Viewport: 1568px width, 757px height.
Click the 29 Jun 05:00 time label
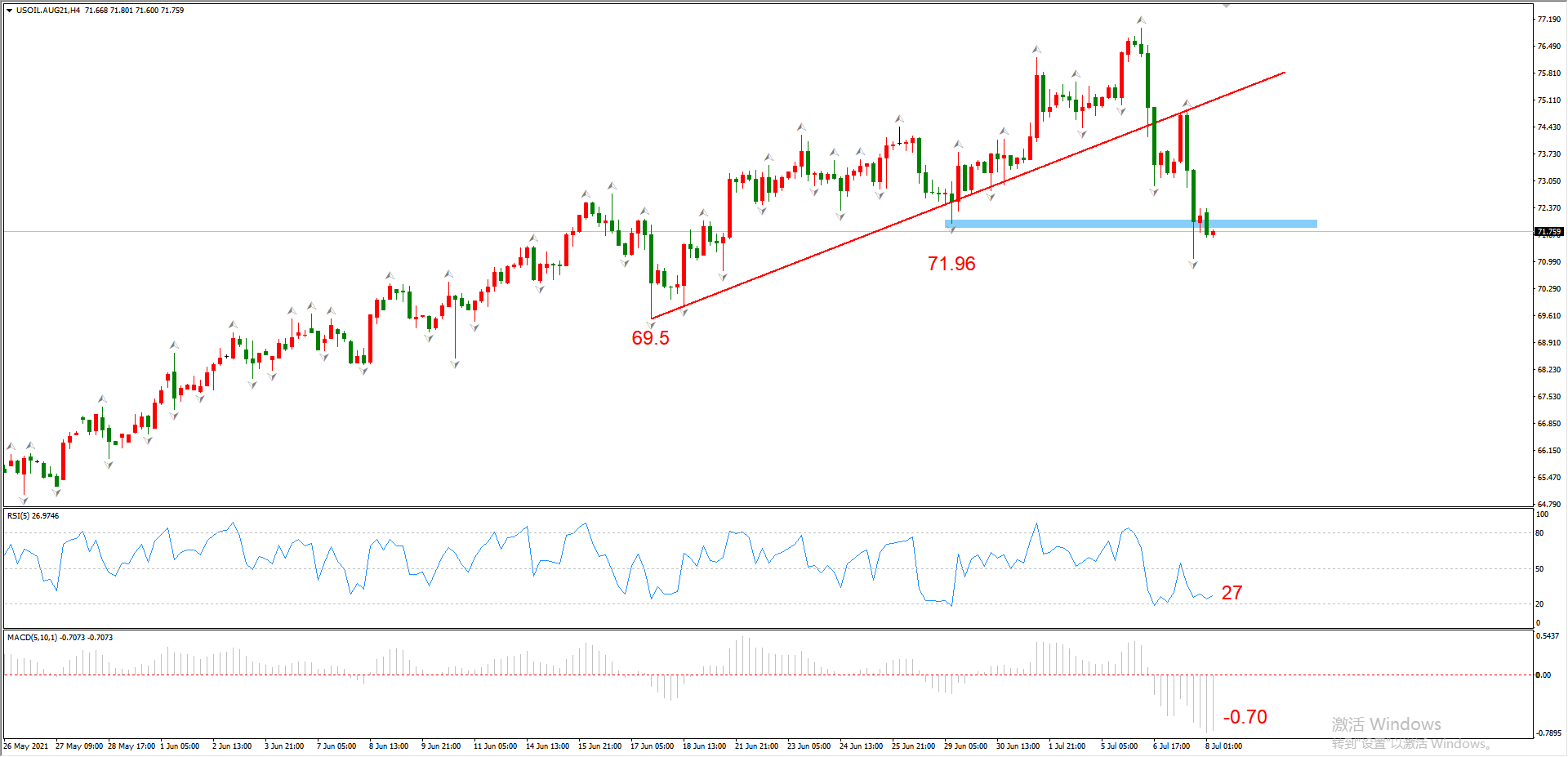click(x=965, y=746)
